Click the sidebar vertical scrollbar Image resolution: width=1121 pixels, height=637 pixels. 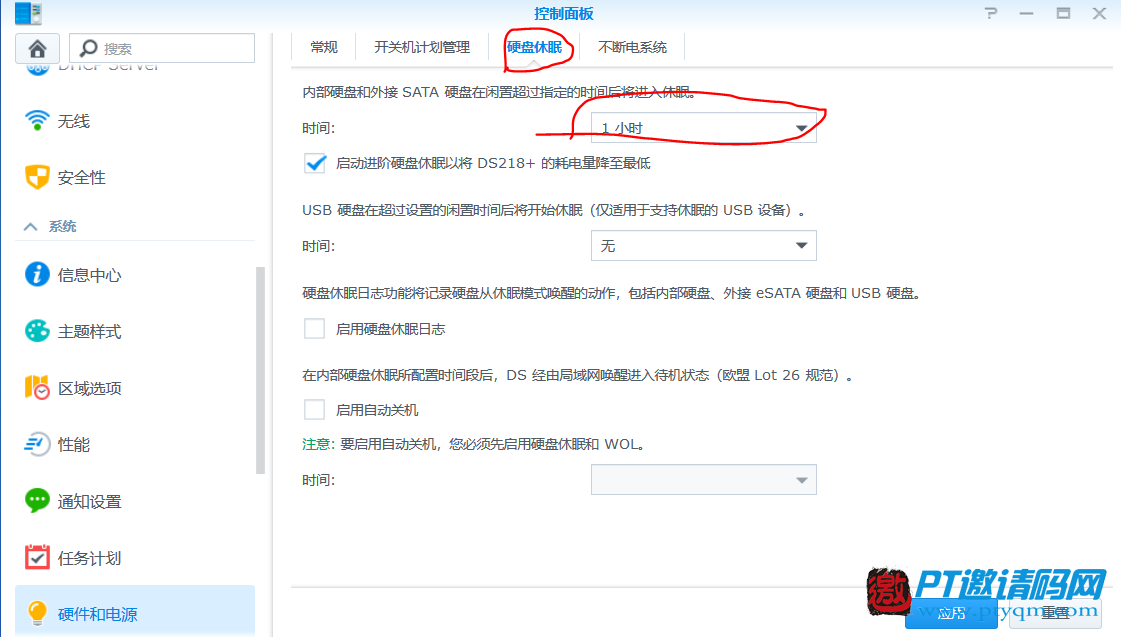point(260,370)
